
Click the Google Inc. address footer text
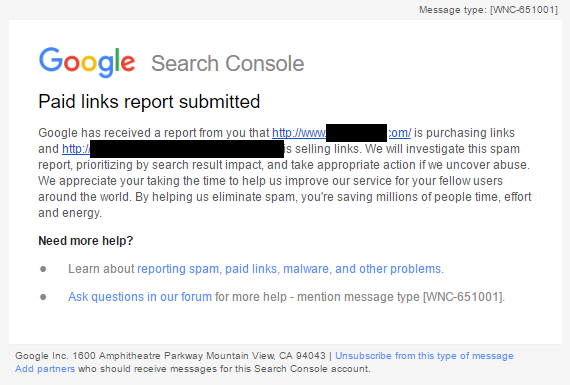coord(170,356)
